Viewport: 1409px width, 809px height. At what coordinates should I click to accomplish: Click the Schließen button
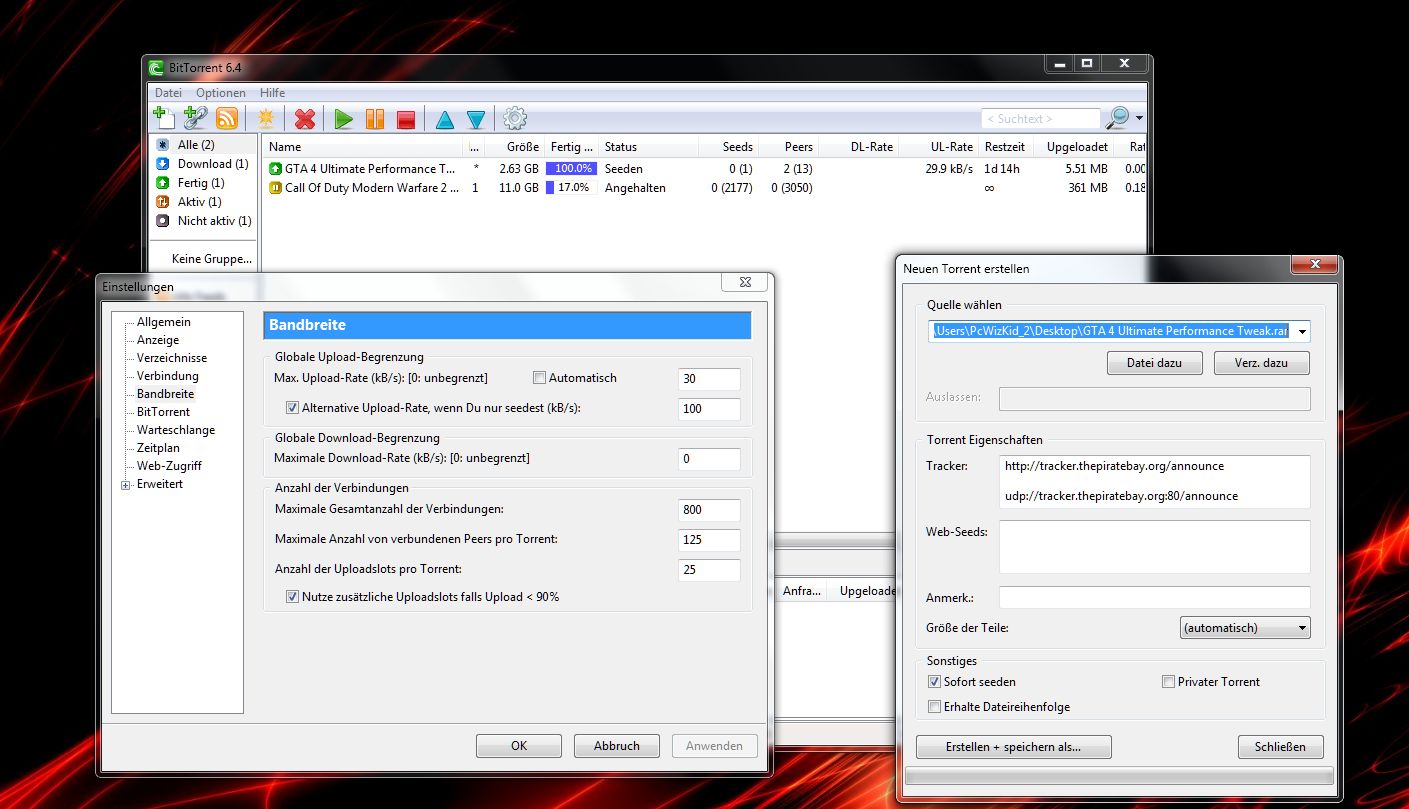coord(1280,747)
